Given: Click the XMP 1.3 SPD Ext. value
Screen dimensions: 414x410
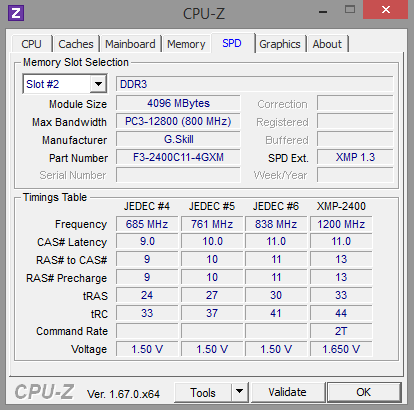Looking at the screenshot, I should pyautogui.click(x=355, y=157).
